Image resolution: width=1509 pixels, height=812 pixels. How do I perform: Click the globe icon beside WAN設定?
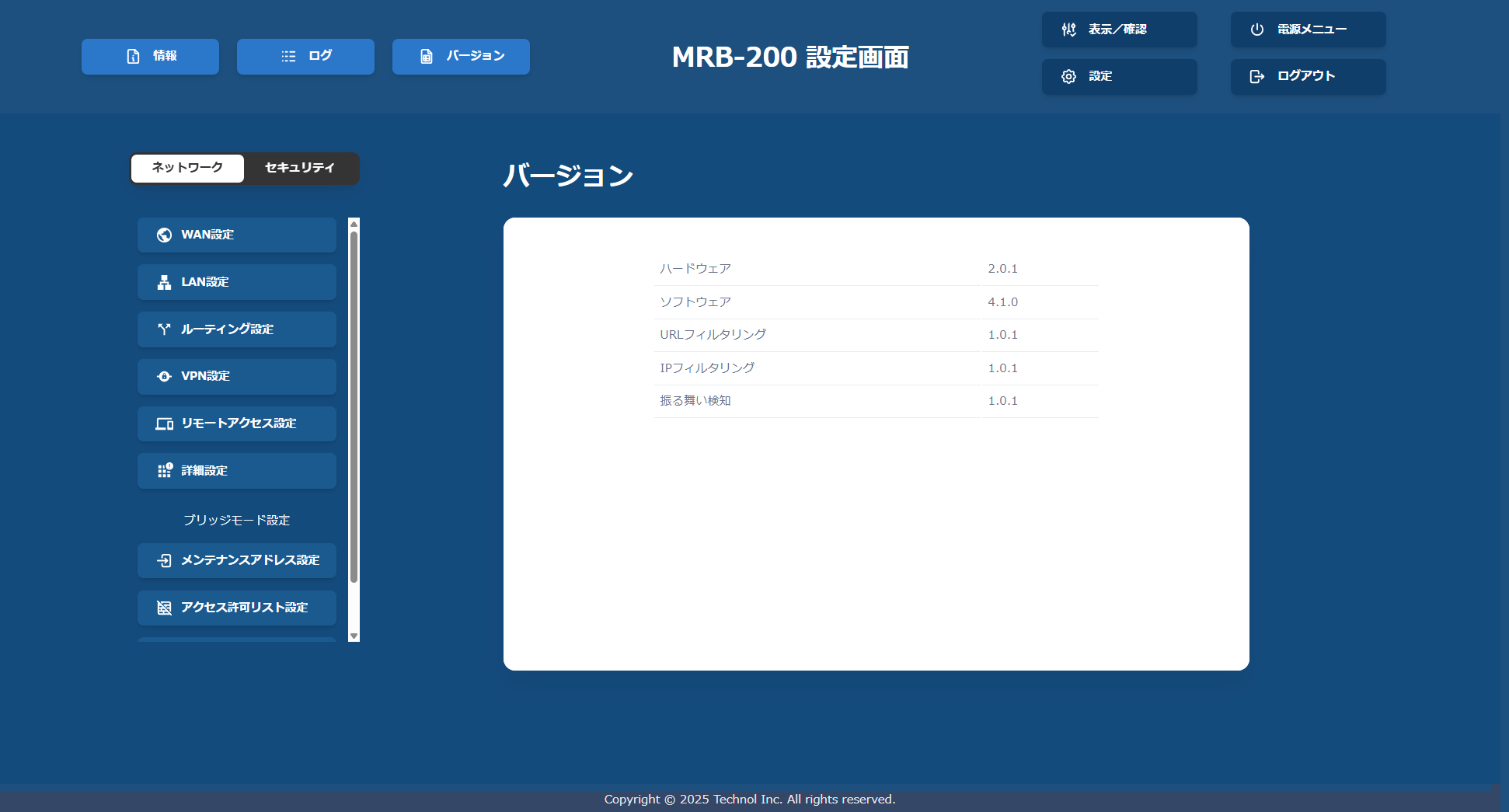[x=164, y=235]
